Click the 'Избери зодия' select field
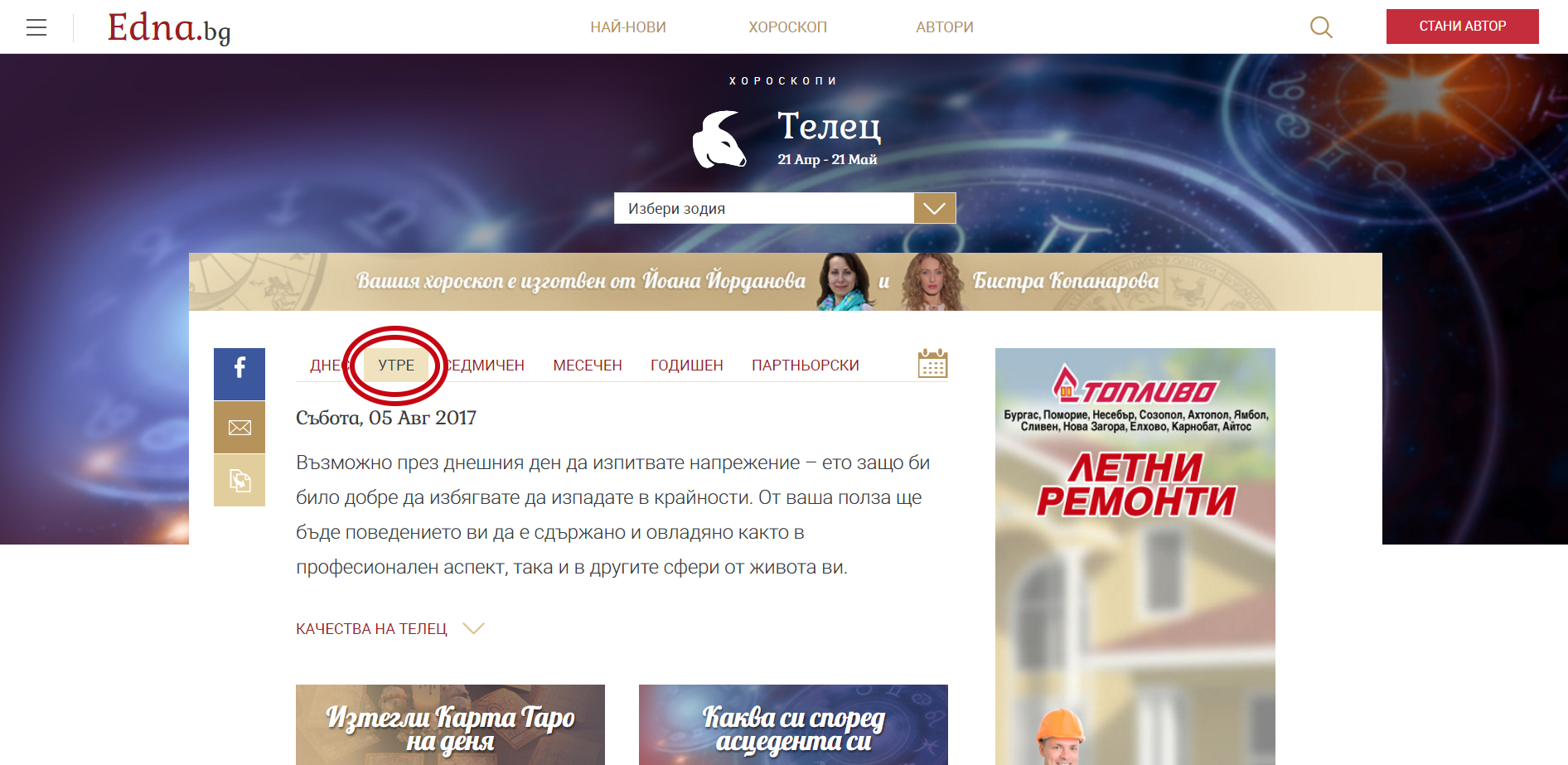1568x765 pixels. (x=762, y=208)
